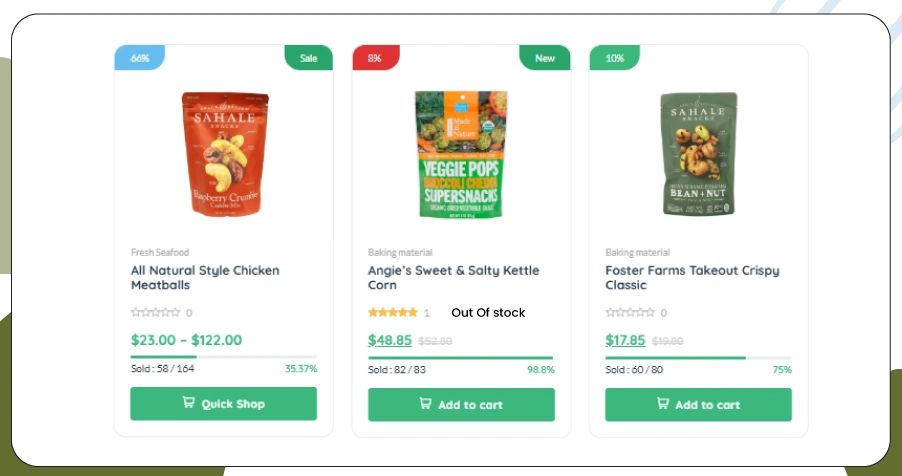Add Angie's Kettle Corn to cart

(460, 404)
